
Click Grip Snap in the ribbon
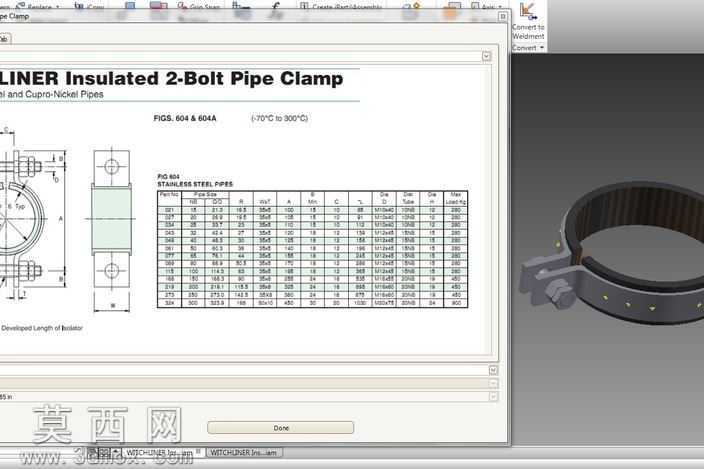[x=199, y=6]
